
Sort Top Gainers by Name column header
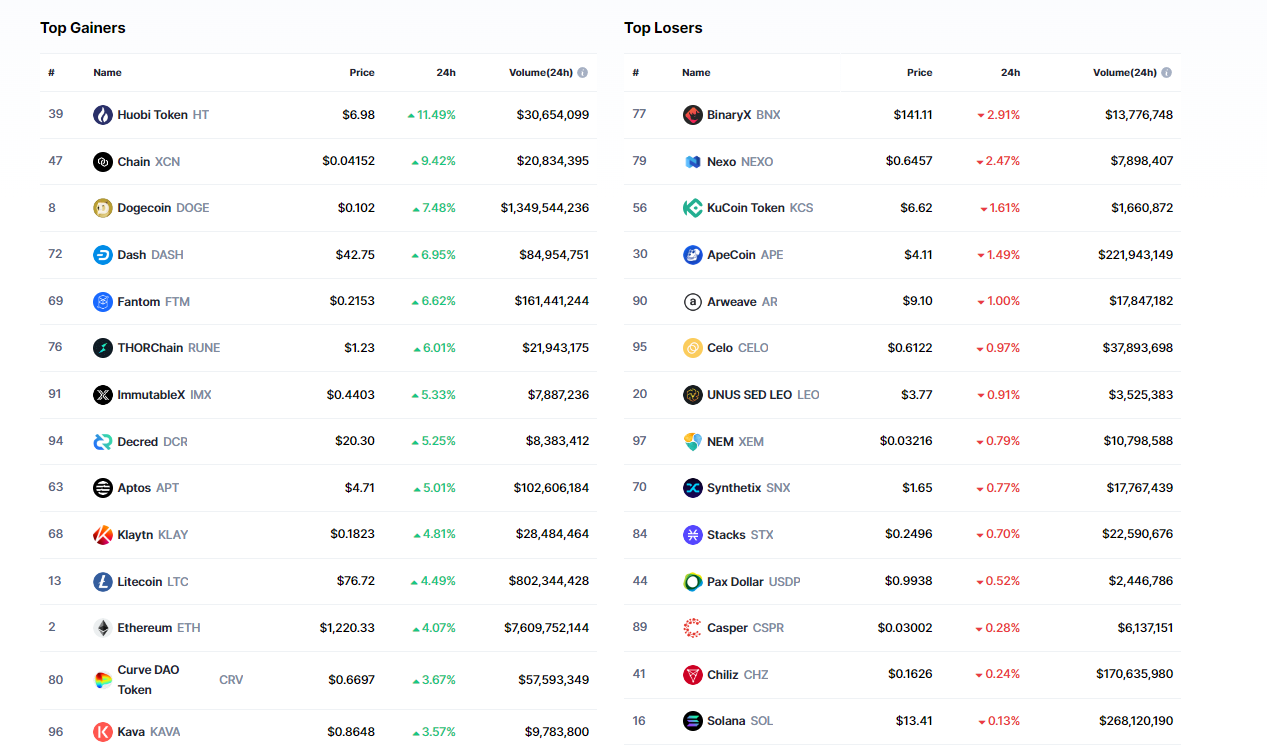107,73
